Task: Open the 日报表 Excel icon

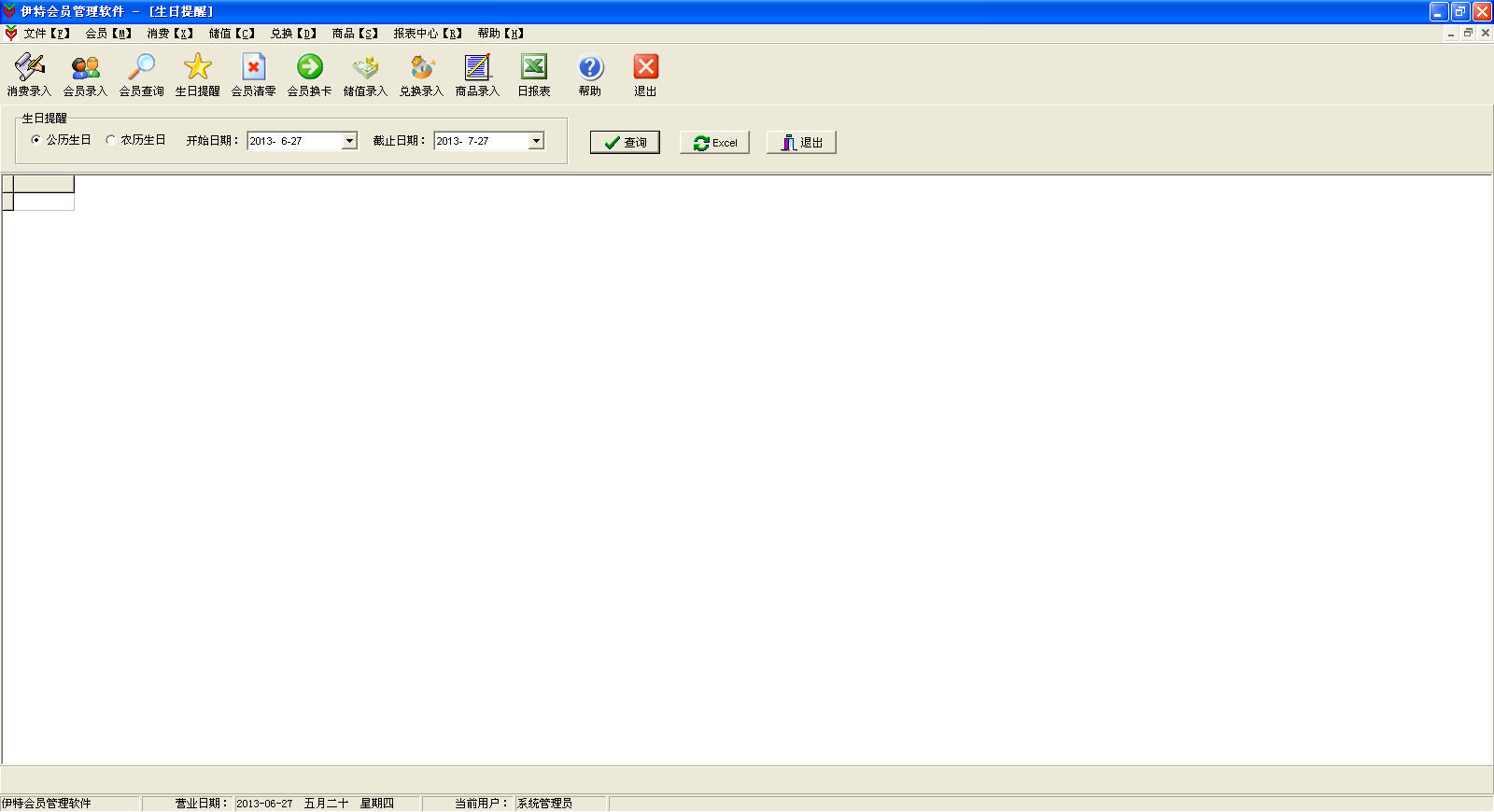Action: 533,75
